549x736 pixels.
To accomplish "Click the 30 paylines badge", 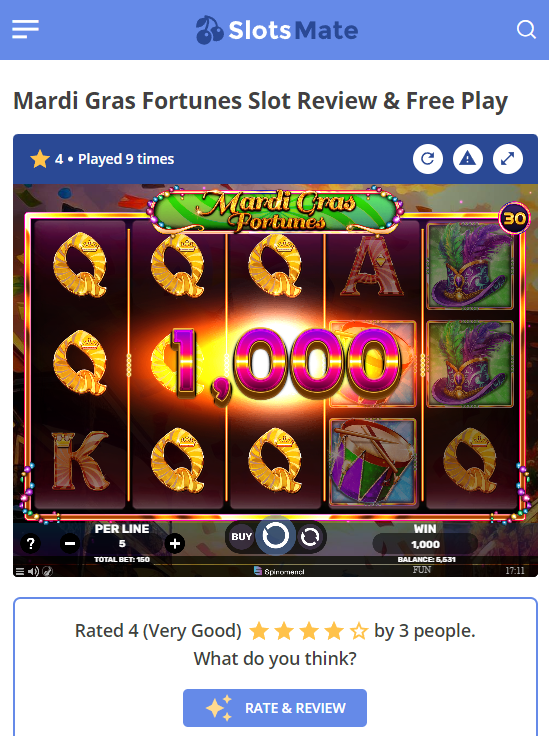I will pyautogui.click(x=514, y=218).
